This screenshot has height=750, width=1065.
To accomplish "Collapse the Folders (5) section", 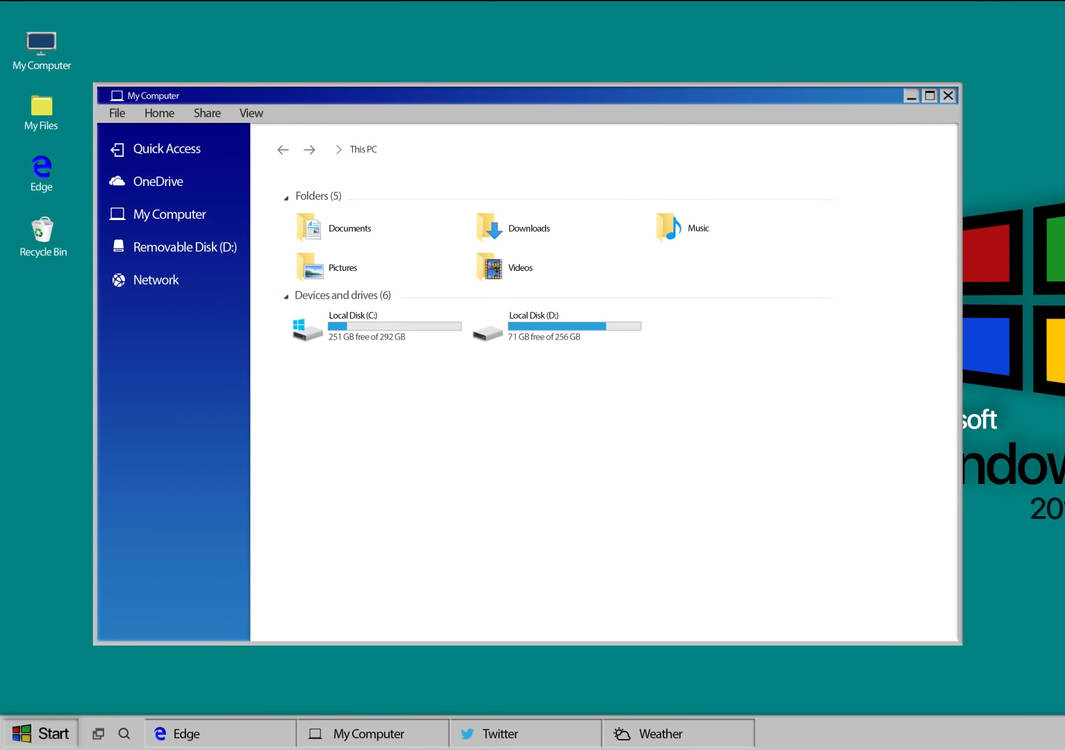I will [286, 198].
